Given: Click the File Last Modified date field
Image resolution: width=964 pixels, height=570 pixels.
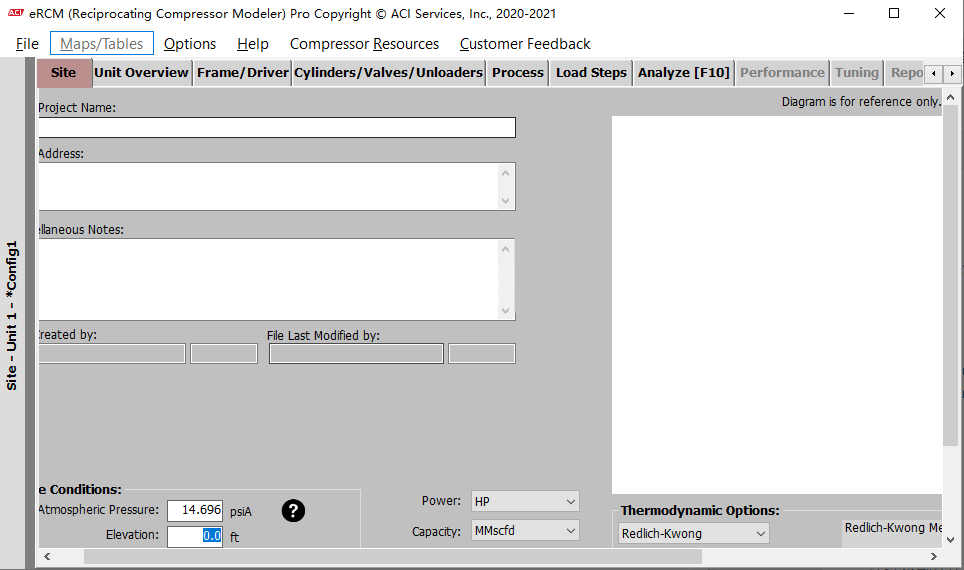Looking at the screenshot, I should point(481,354).
